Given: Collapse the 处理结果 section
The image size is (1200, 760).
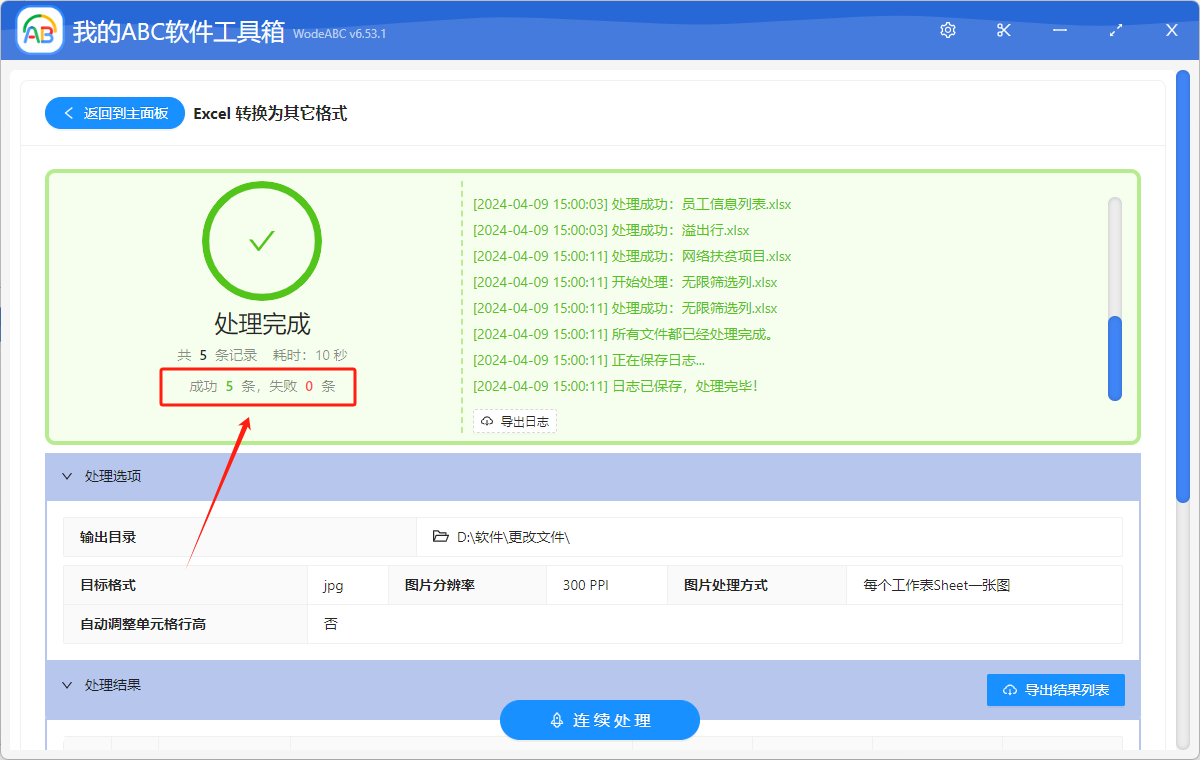Looking at the screenshot, I should tap(67, 684).
